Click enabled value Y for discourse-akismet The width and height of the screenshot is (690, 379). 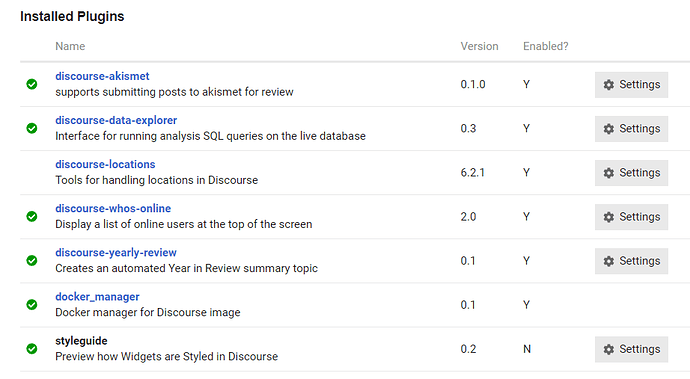pos(526,85)
